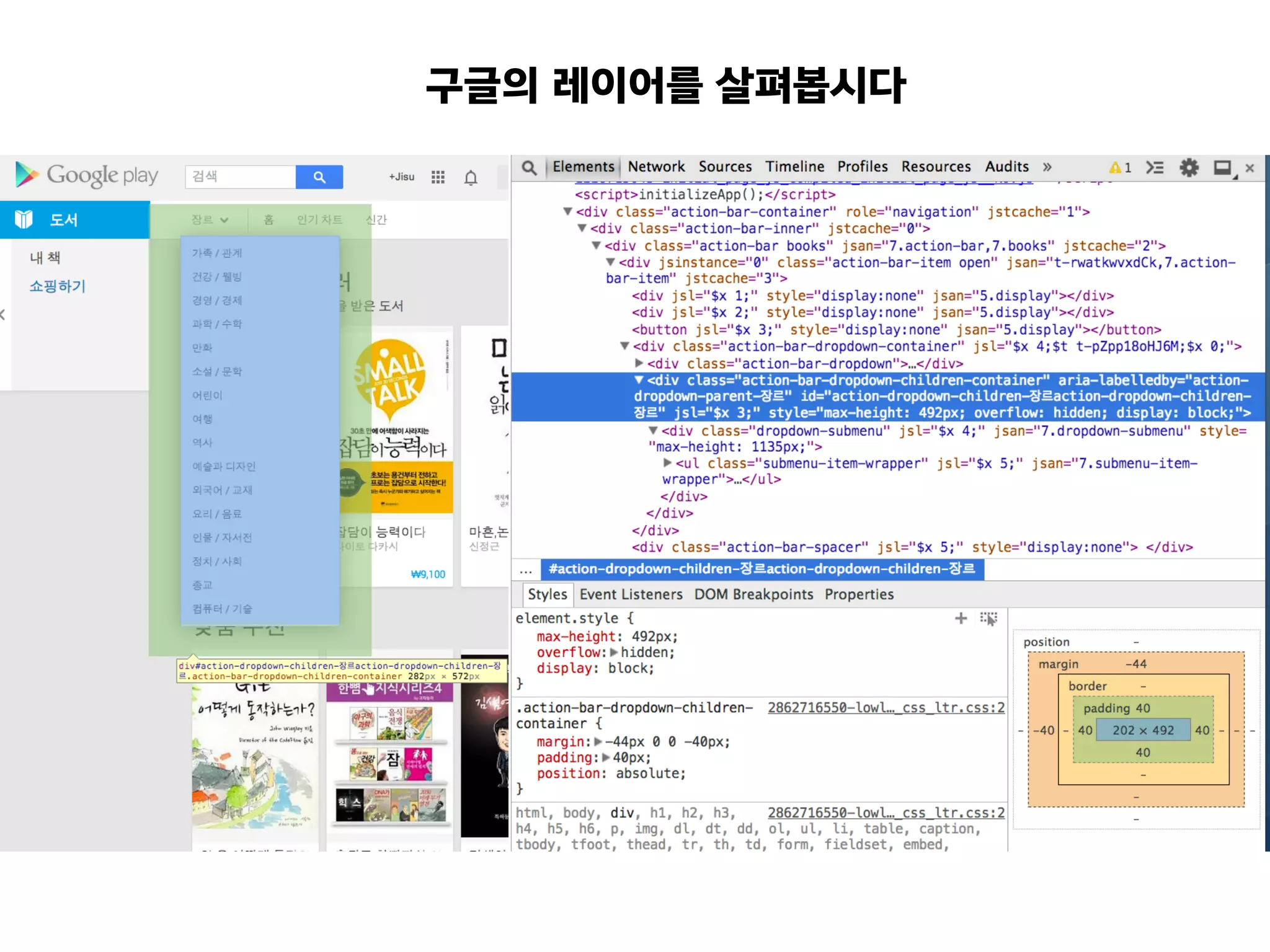
Task: Click the position: absolute declaration
Action: 611,773
